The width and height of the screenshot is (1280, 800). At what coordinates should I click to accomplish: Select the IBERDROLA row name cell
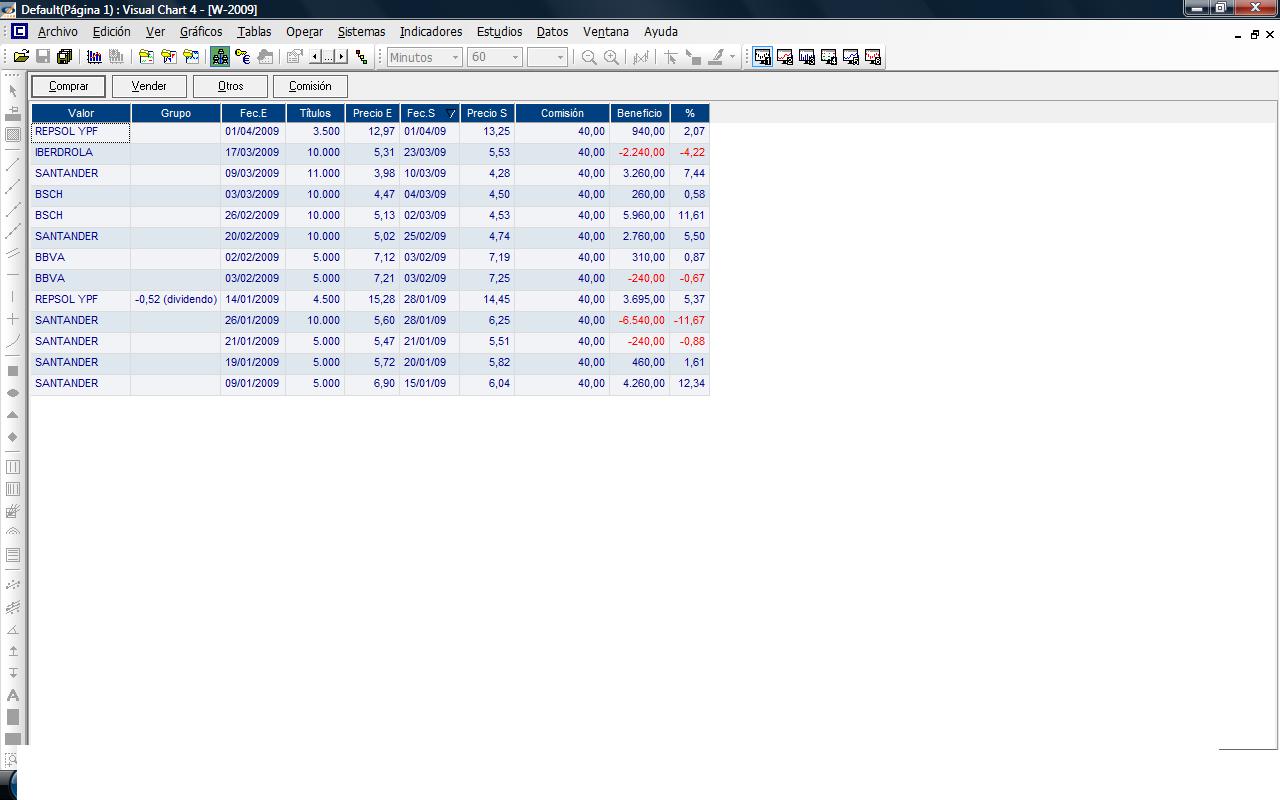click(81, 152)
